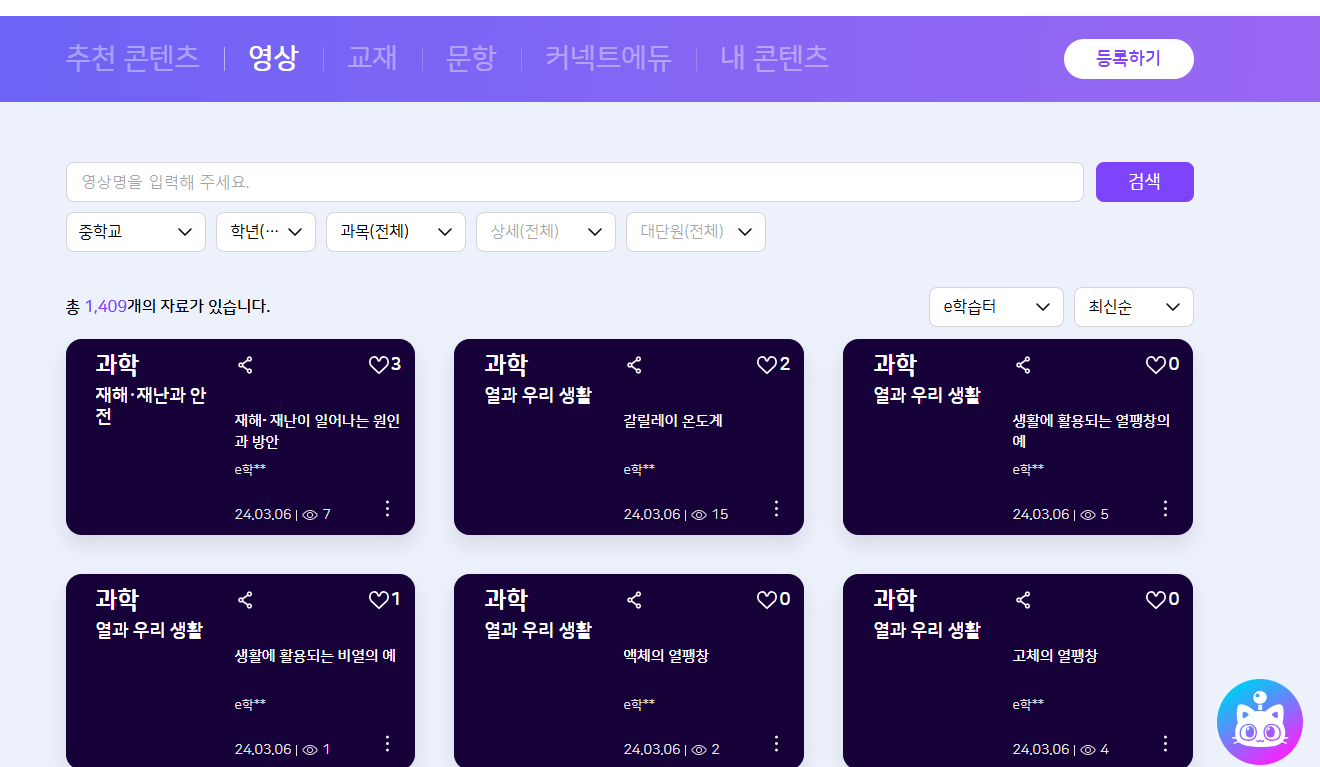Click share icon on 생활에 활용되는 열팽창의 예 card
The image size is (1320, 767).
pos(1023,365)
